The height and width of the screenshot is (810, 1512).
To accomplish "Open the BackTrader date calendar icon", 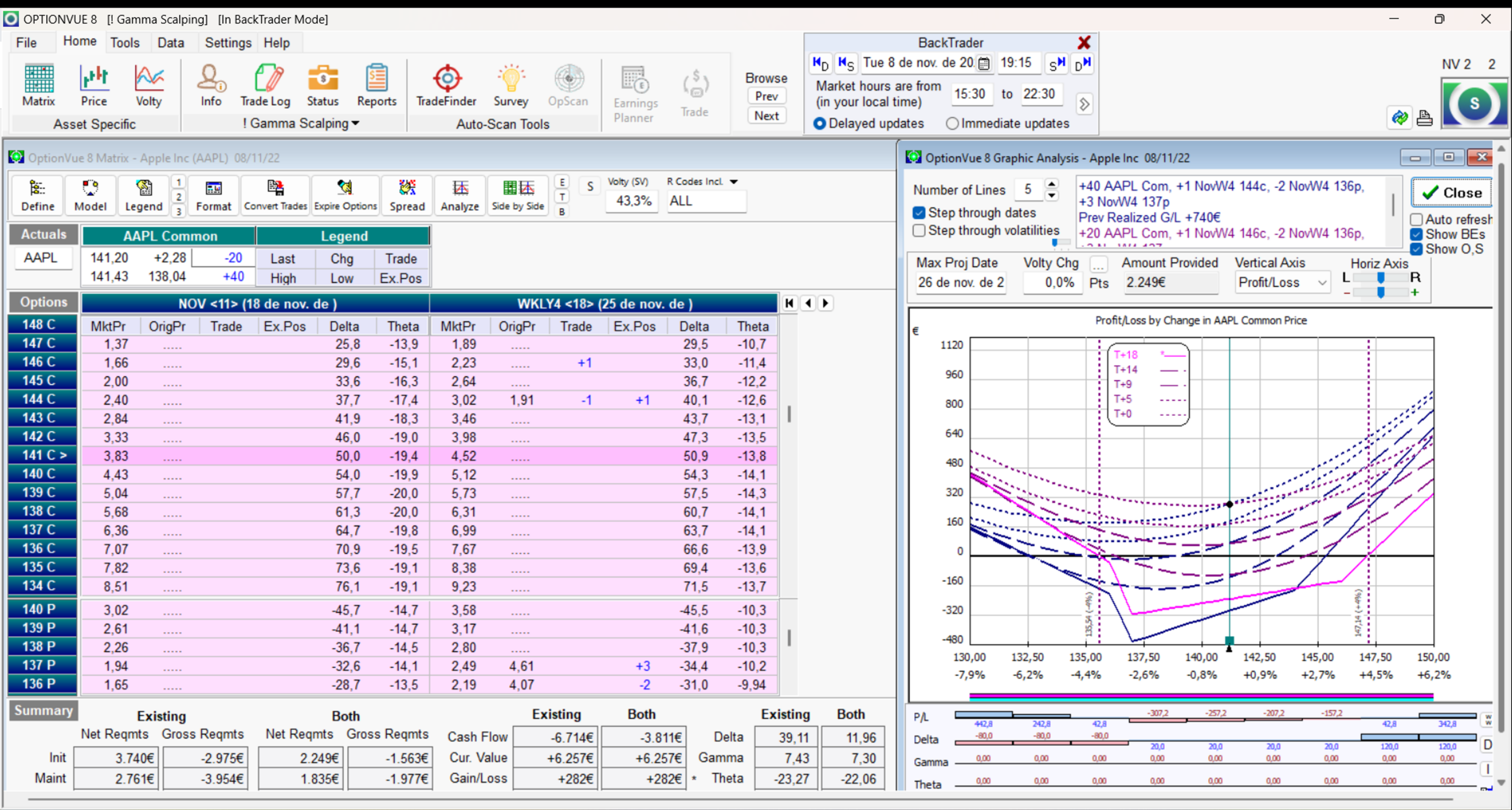I will pos(984,63).
